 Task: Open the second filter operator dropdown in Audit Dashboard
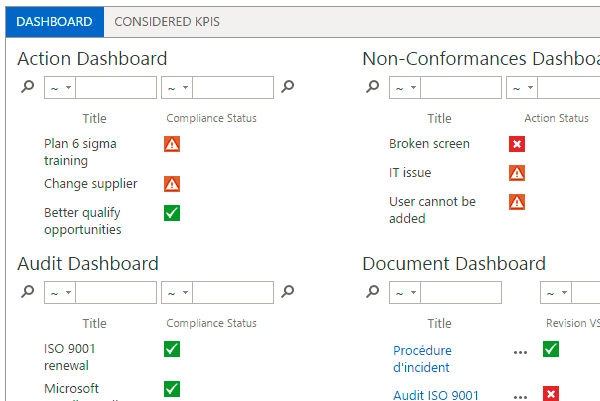[177, 293]
